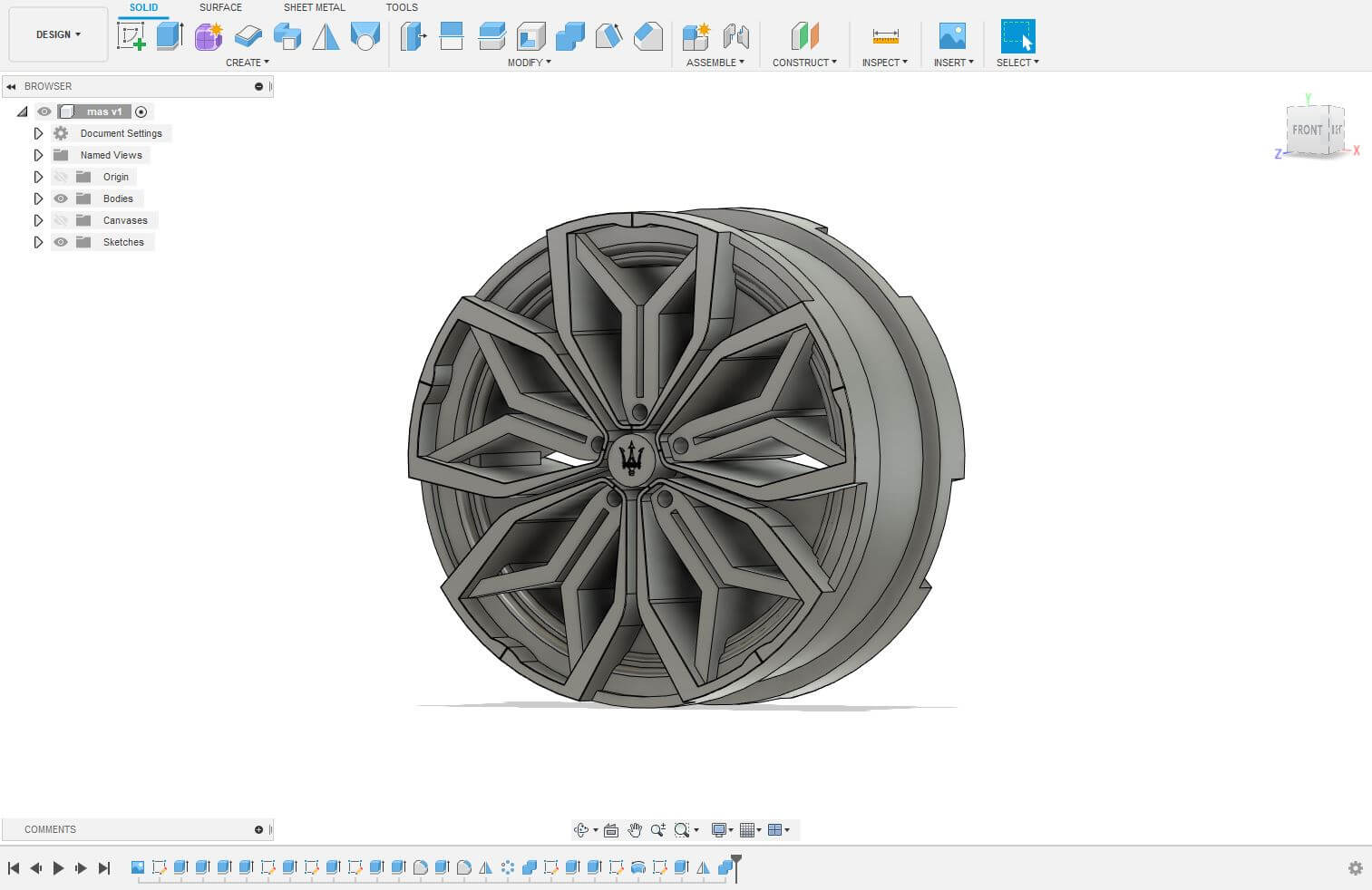Collapse the Browser panel with double arrows
This screenshot has width=1372, height=890.
[x=11, y=86]
